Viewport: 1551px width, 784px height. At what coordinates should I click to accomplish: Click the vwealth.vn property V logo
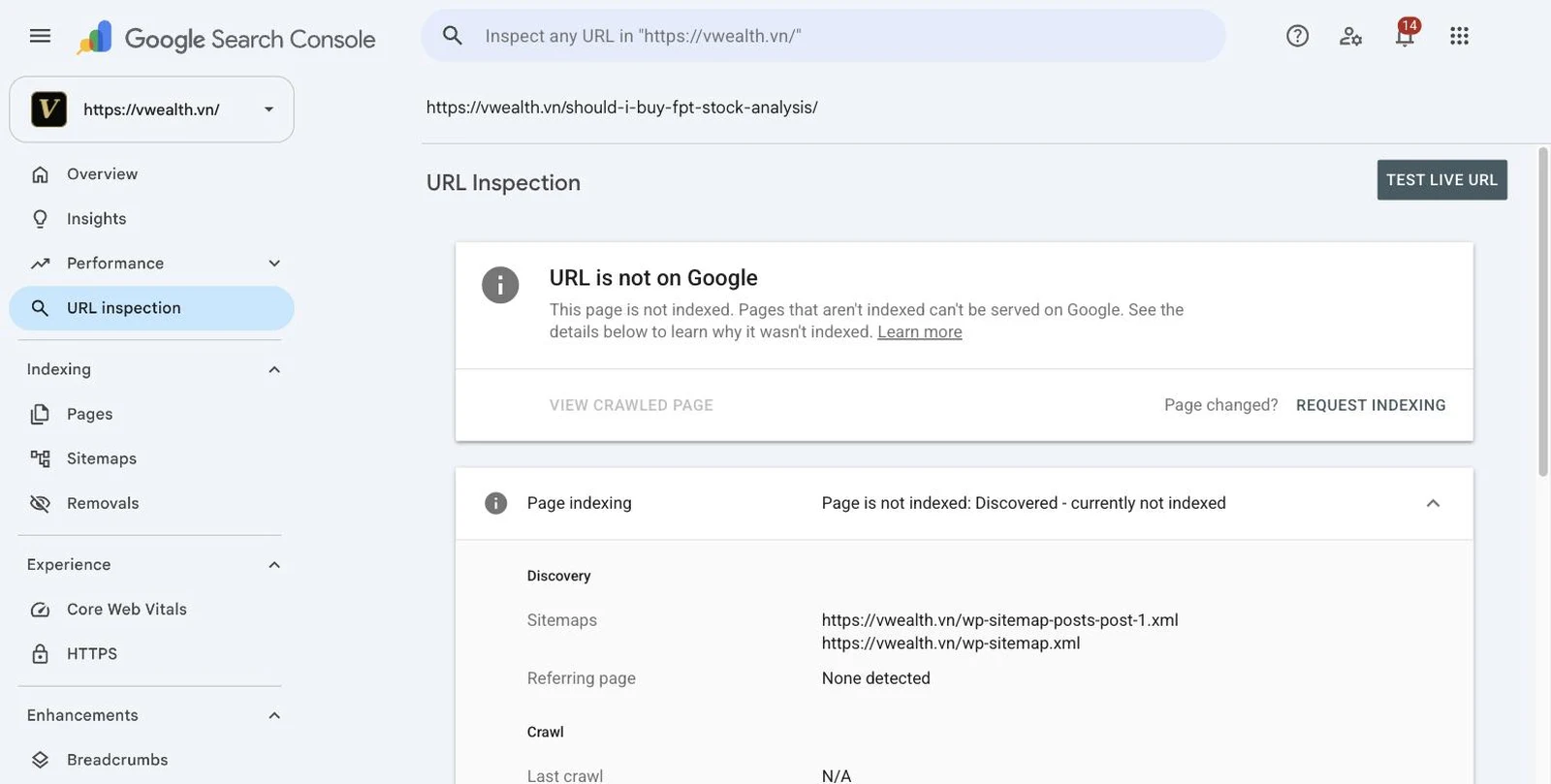48,110
